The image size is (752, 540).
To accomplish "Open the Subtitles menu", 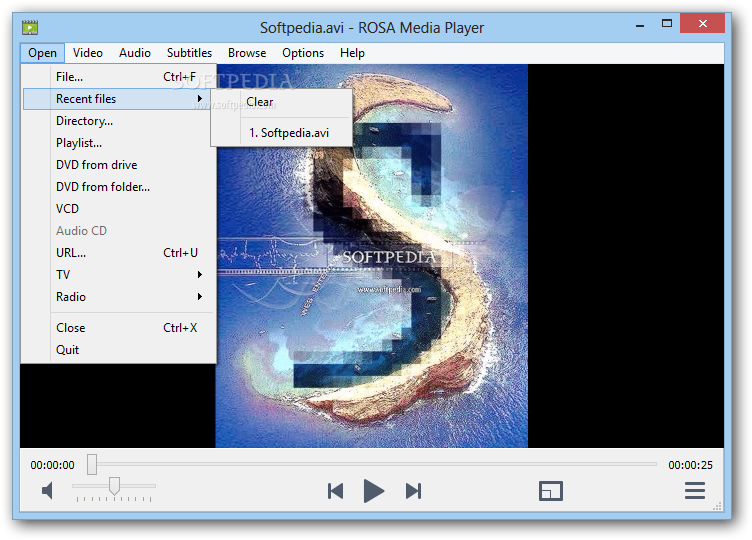I will (189, 53).
